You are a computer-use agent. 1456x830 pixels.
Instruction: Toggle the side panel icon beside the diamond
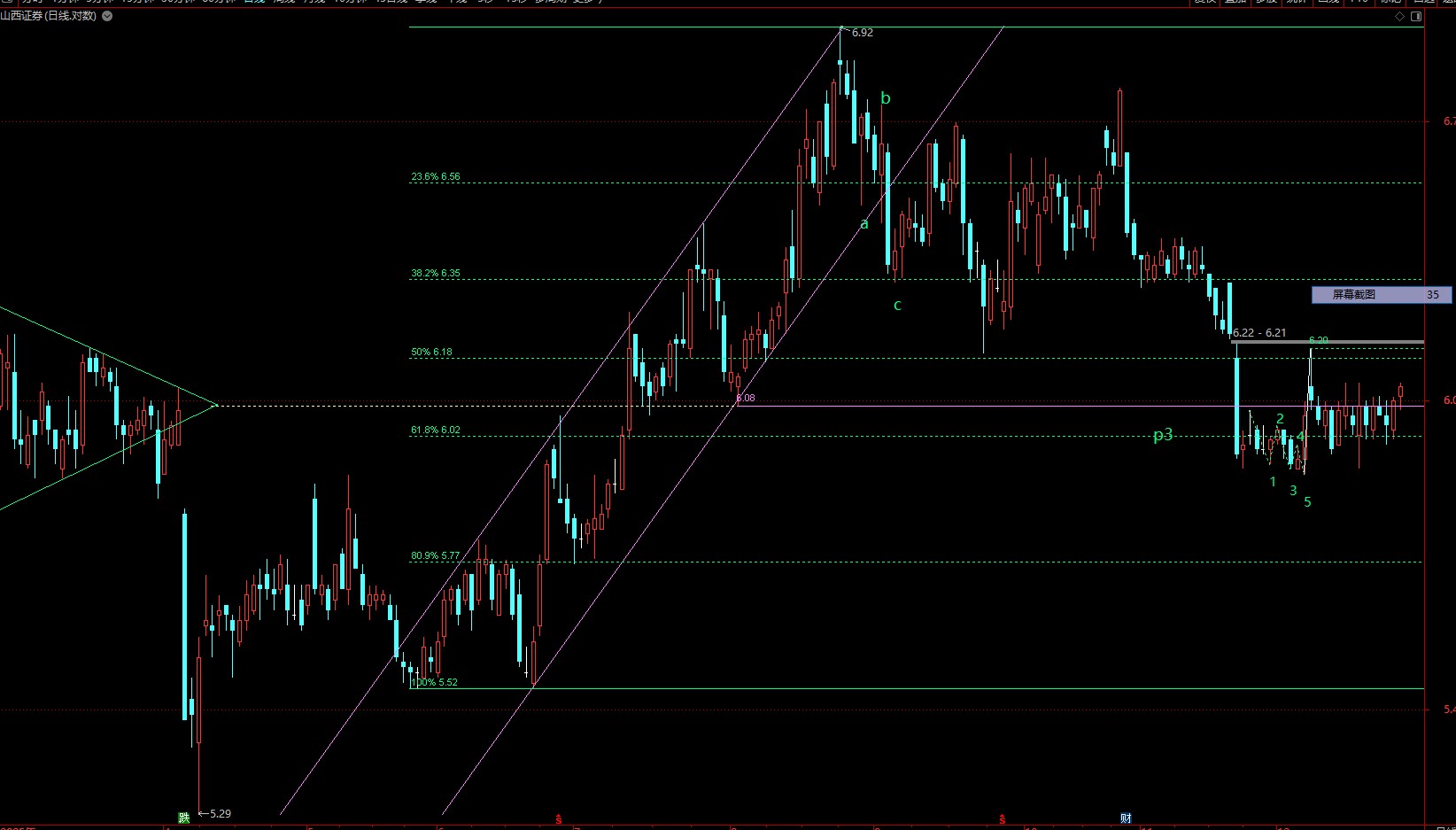tap(1416, 16)
